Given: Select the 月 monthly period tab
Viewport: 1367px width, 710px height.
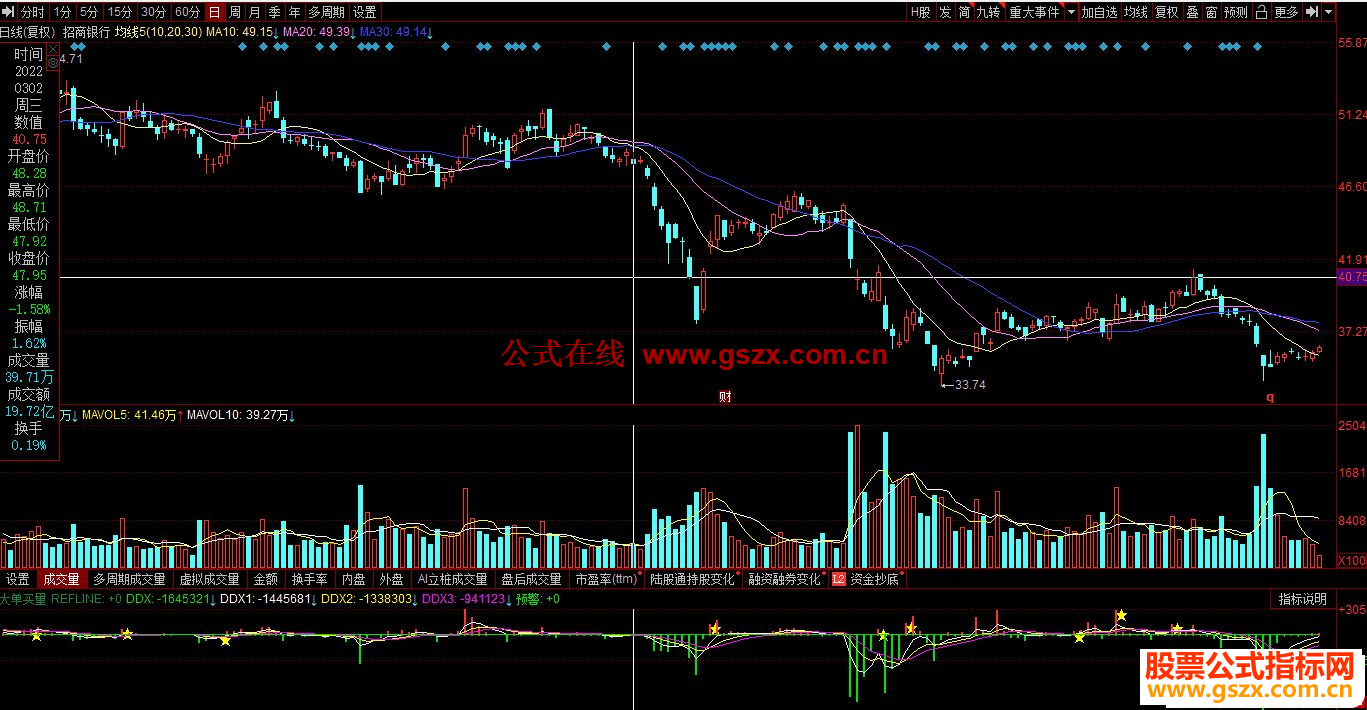Looking at the screenshot, I should (254, 12).
